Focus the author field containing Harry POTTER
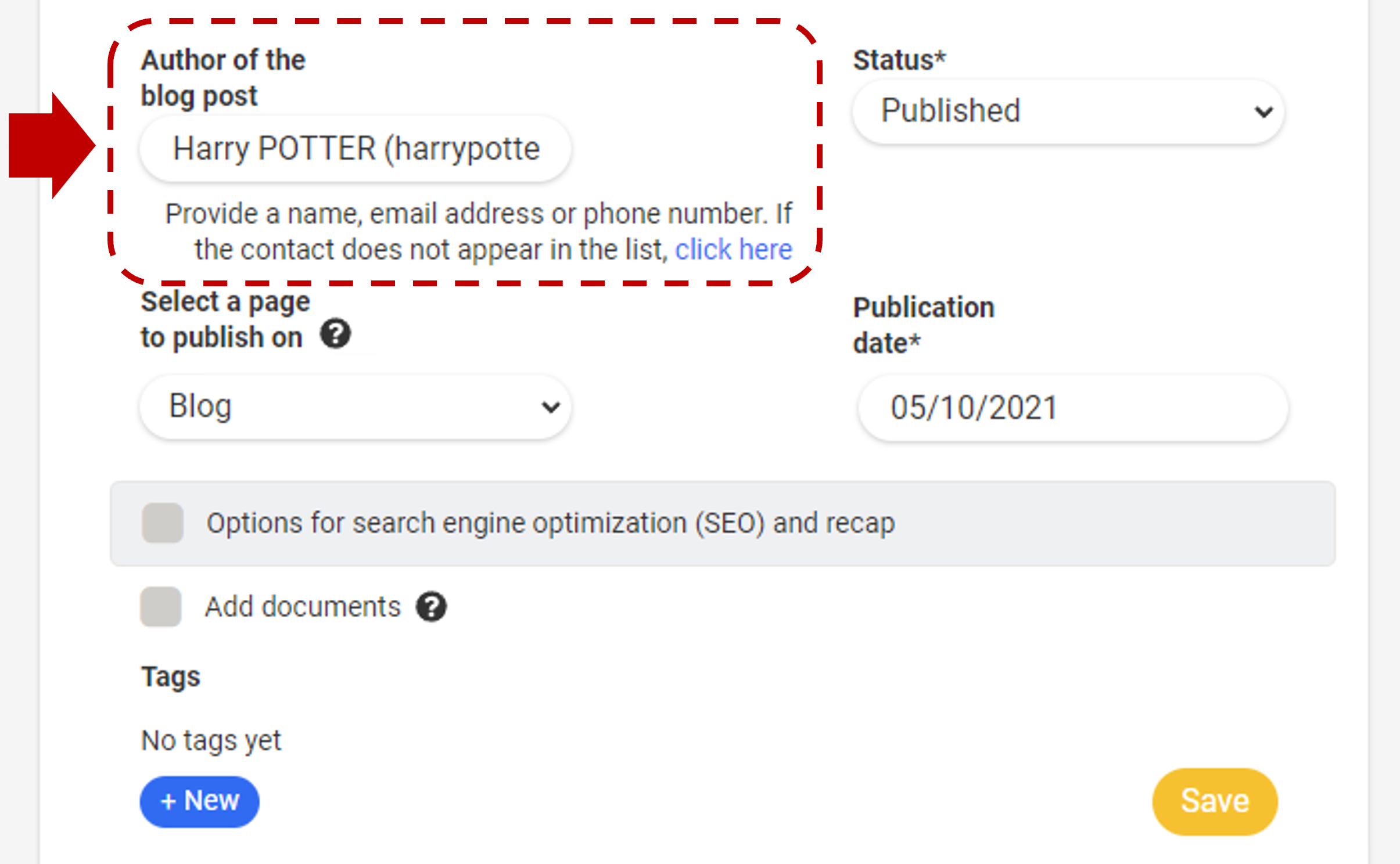Screen dimensions: 1400x864 356,149
